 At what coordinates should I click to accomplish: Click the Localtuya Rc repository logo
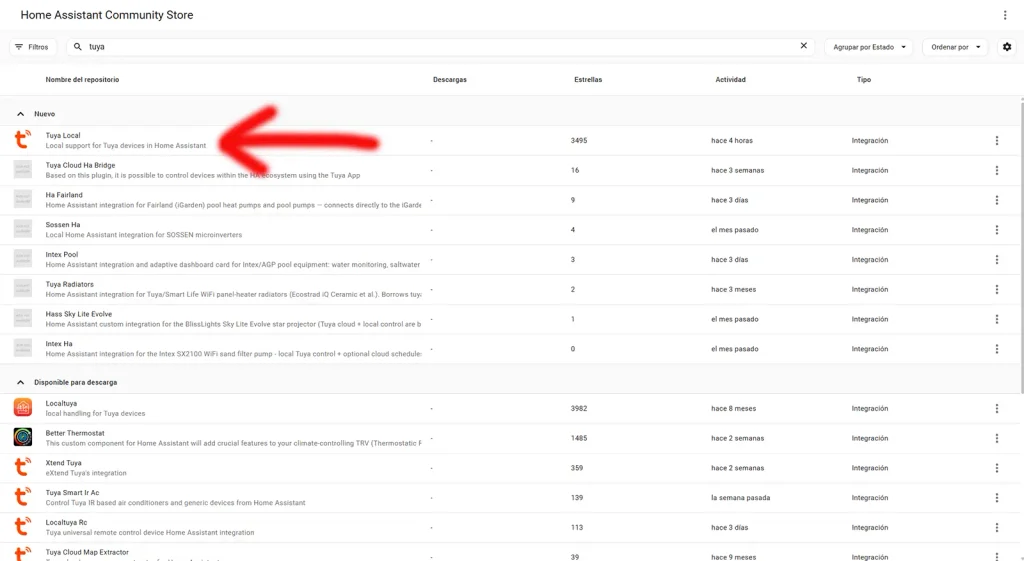pyautogui.click(x=23, y=526)
